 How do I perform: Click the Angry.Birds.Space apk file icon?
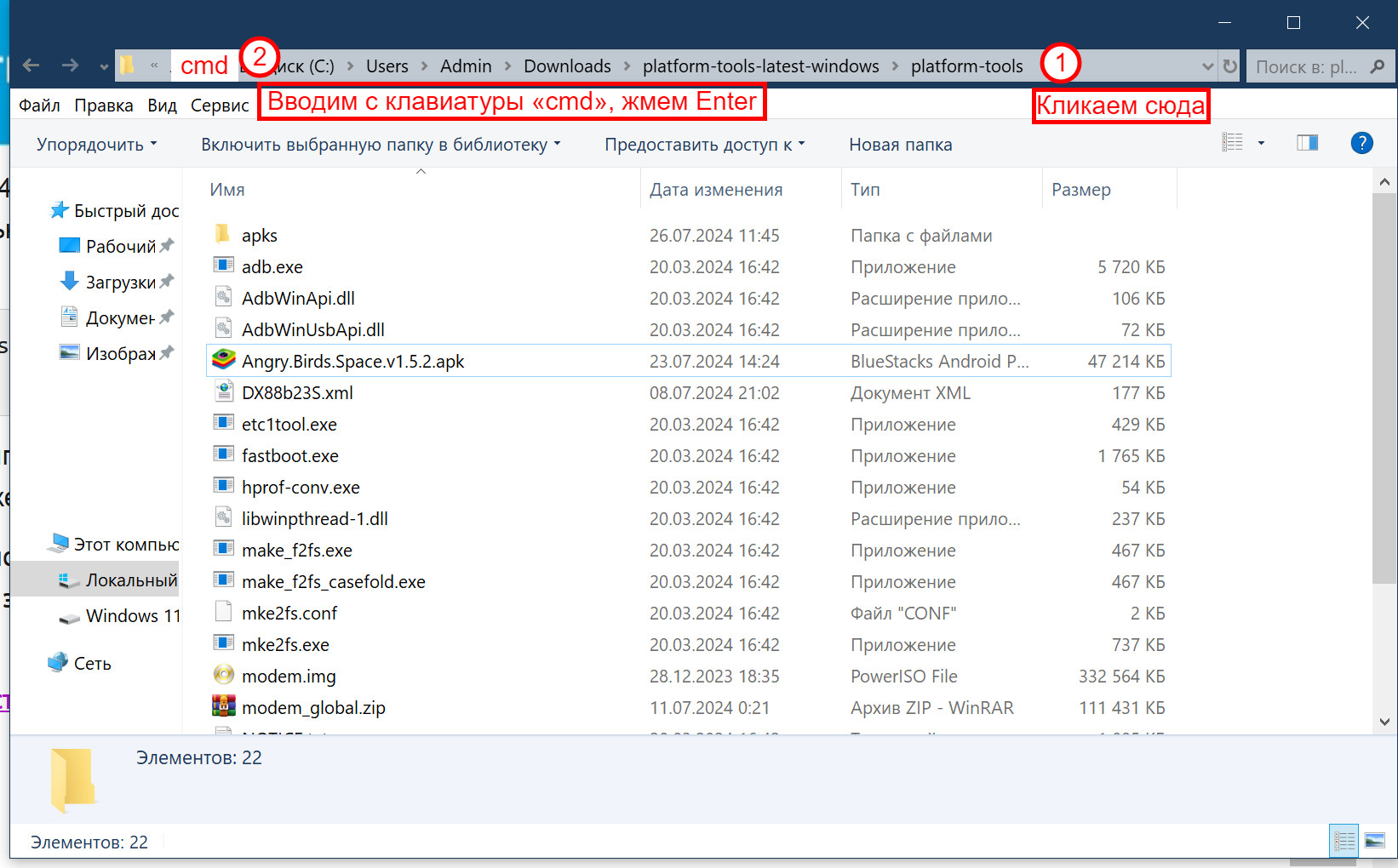click(x=224, y=361)
